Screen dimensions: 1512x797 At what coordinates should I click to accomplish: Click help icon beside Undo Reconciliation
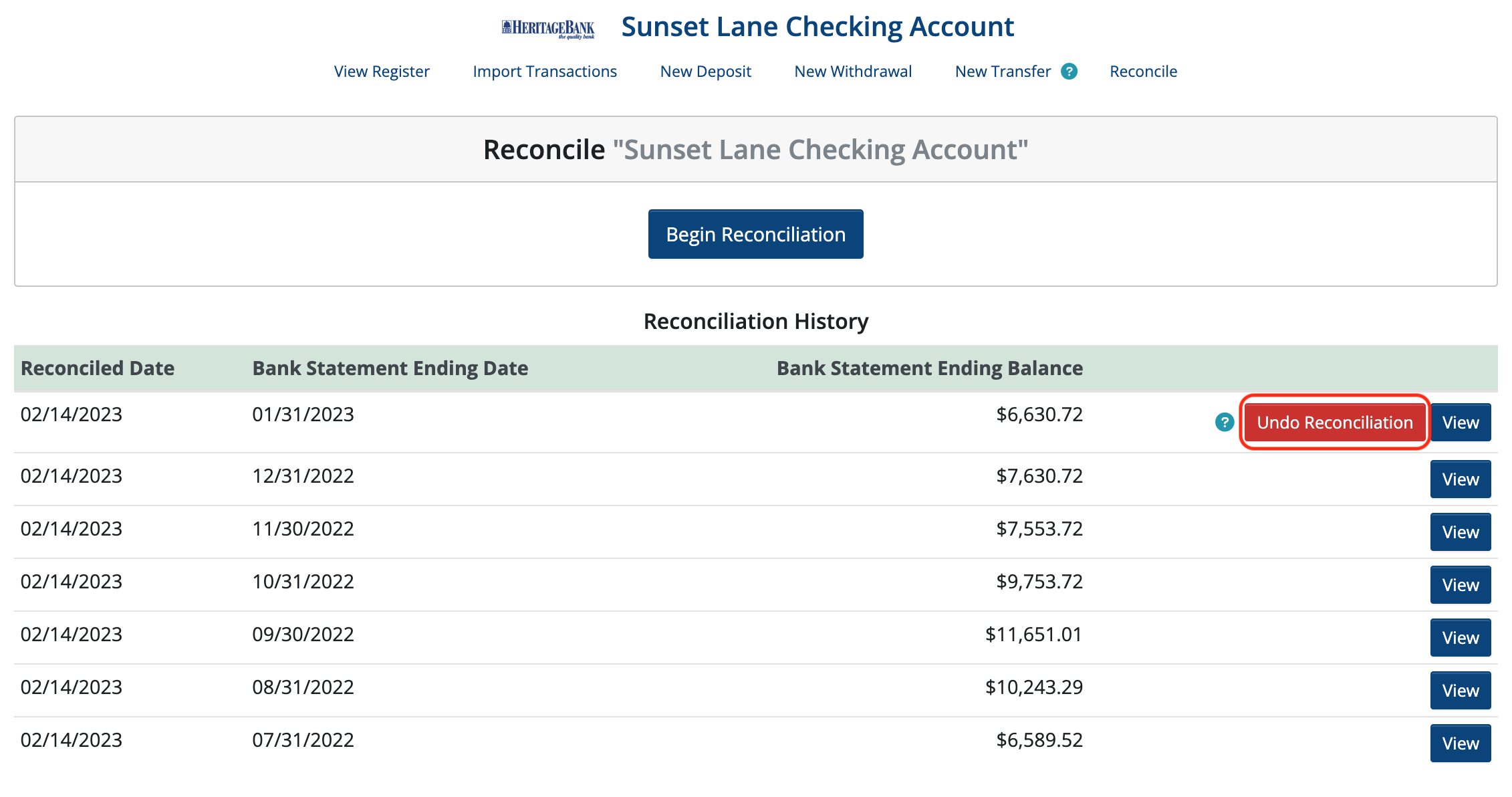pos(1225,423)
